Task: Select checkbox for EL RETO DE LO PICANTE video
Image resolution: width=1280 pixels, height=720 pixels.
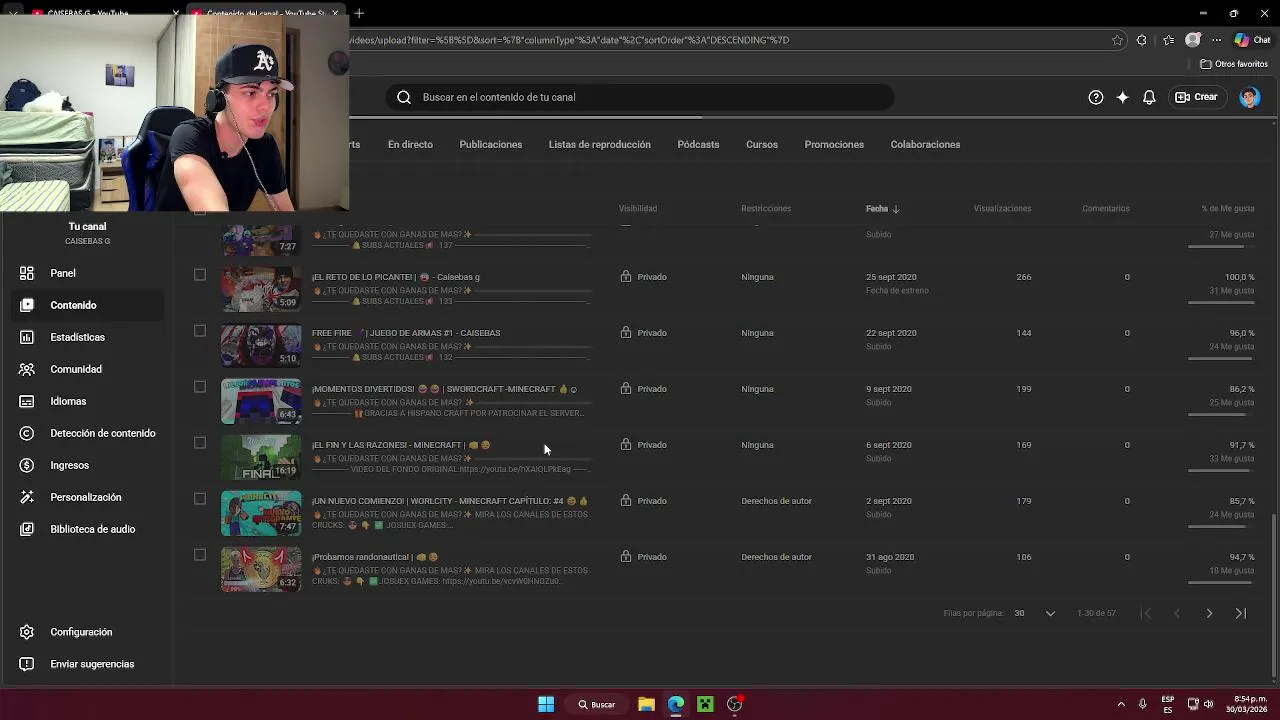Action: [x=200, y=275]
